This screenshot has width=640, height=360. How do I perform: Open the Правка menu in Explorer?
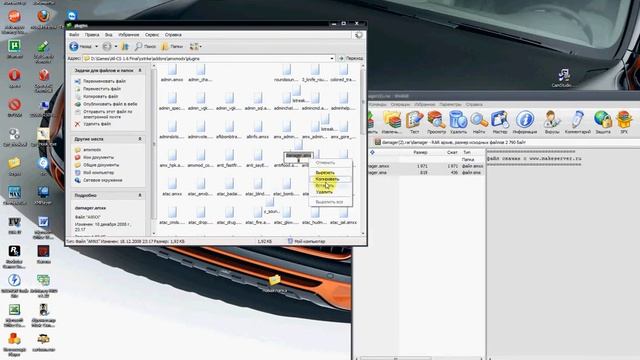92,35
